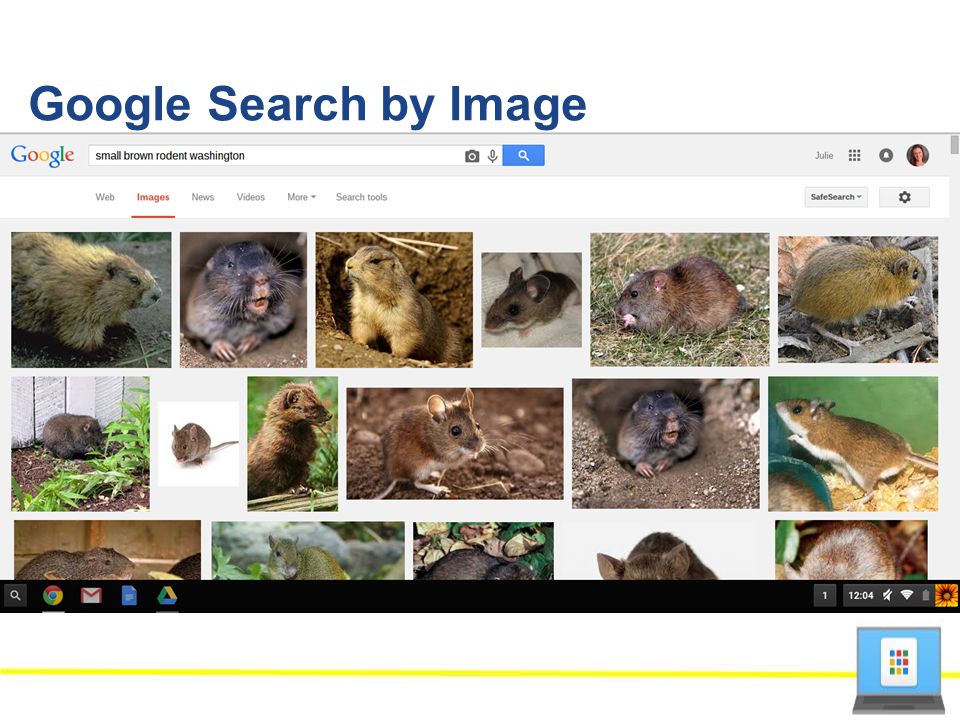Screen dimensions: 960x720
Task: Open Google Drive from the shelf
Action: [167, 595]
